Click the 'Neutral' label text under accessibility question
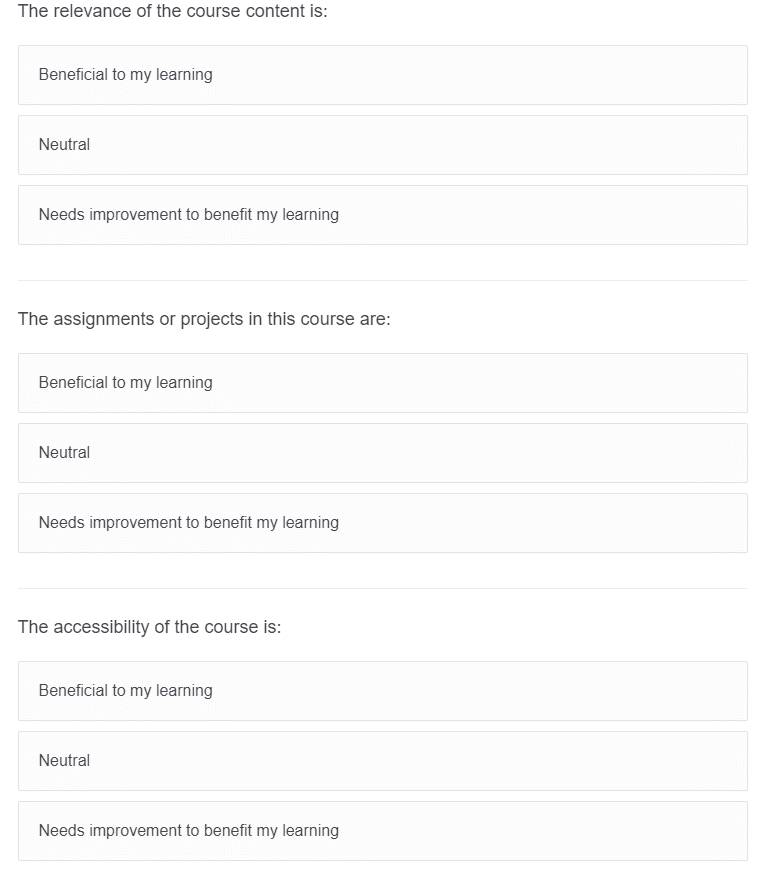This screenshot has height=885, width=765. [x=64, y=761]
